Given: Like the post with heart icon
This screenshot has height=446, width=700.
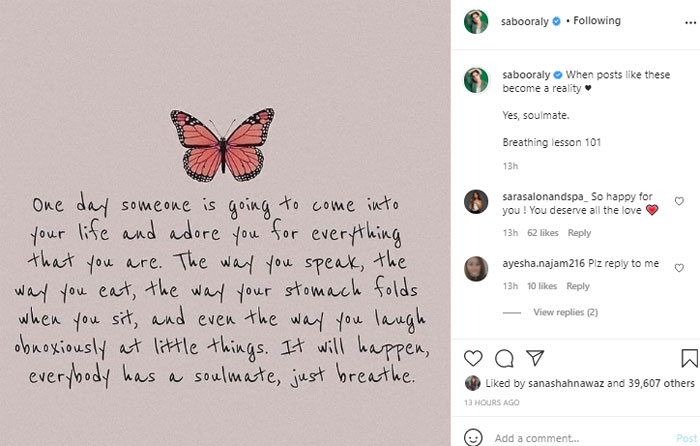Looking at the screenshot, I should (x=475, y=358).
